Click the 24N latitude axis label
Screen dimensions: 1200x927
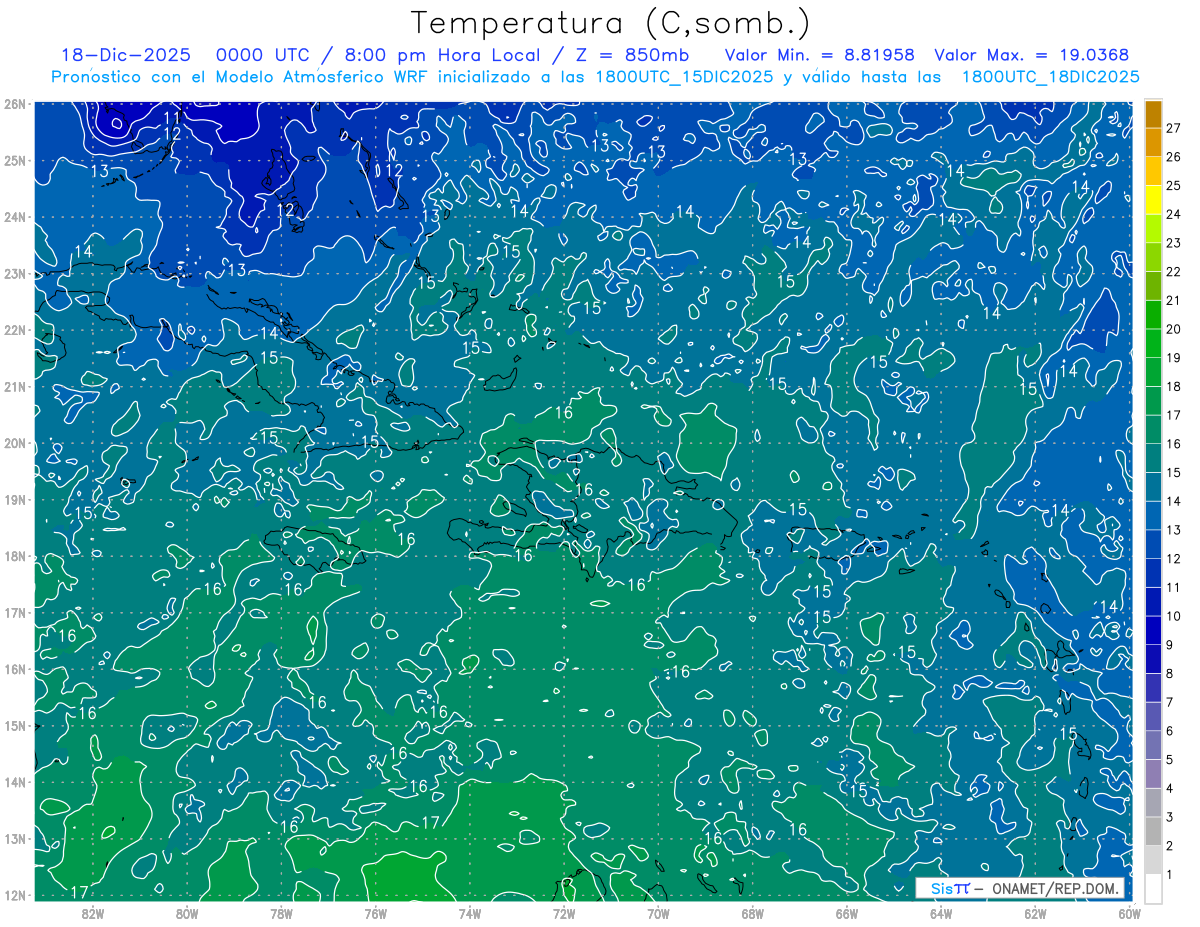14,217
